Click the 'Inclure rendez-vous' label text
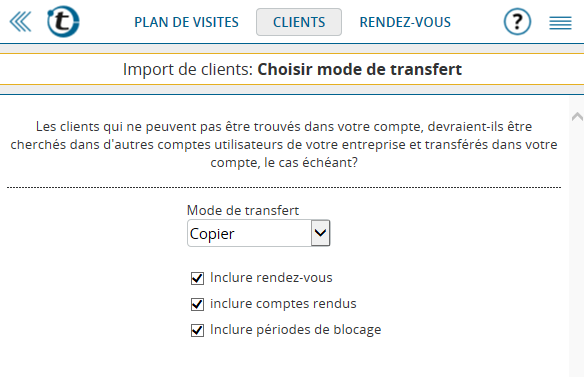The width and height of the screenshot is (584, 377). pos(271,278)
